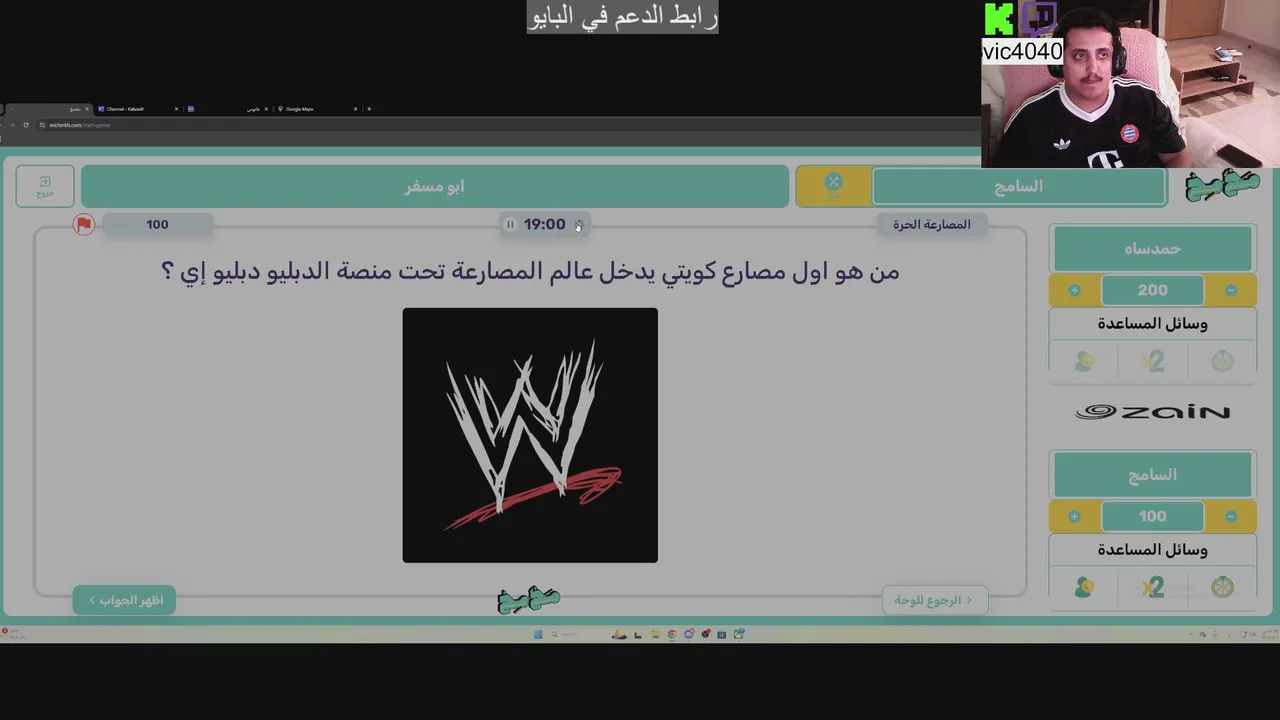Click the ابو مسفر header bar

click(x=435, y=186)
